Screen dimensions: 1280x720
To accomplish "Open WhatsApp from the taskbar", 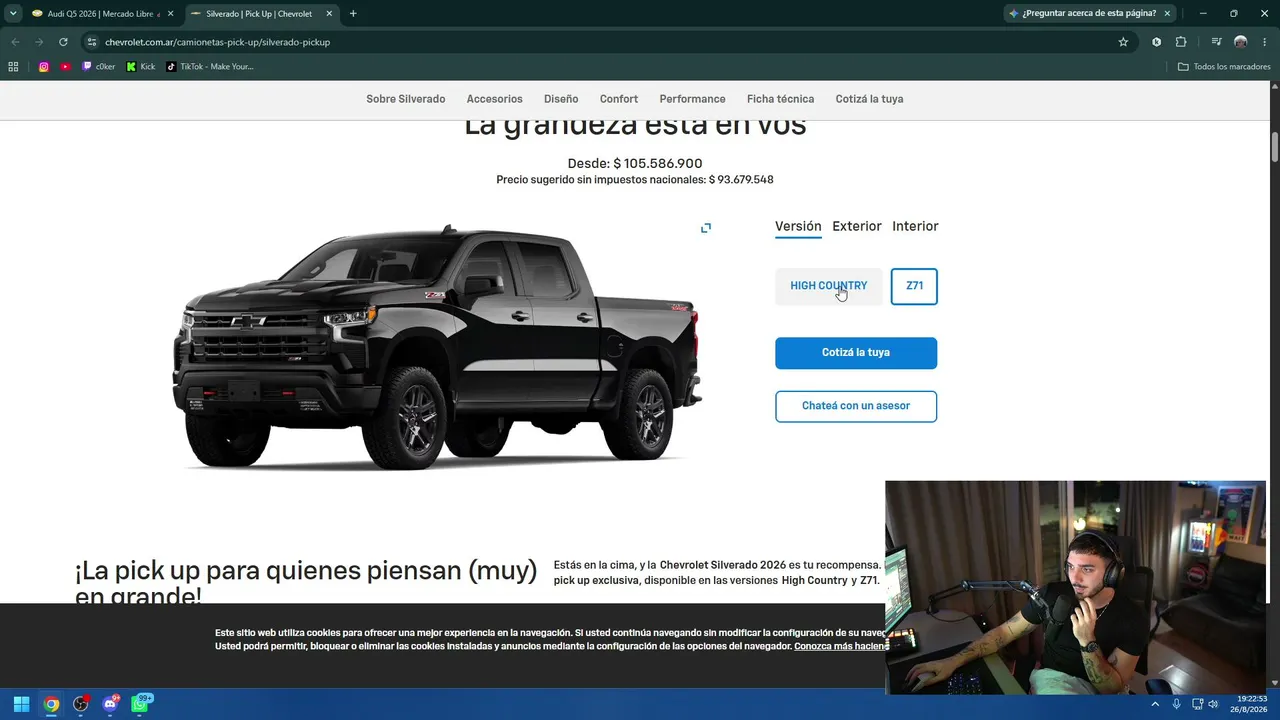I will 141,704.
